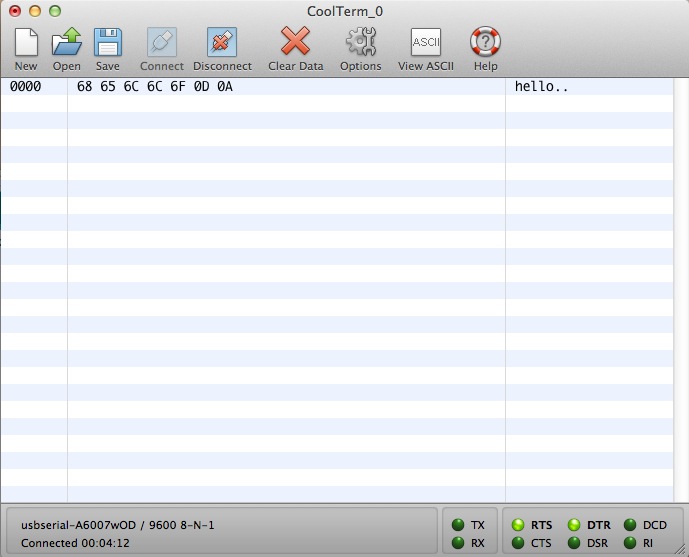Toggle the DTR signal indicator
This screenshot has width=689, height=557.
click(575, 525)
